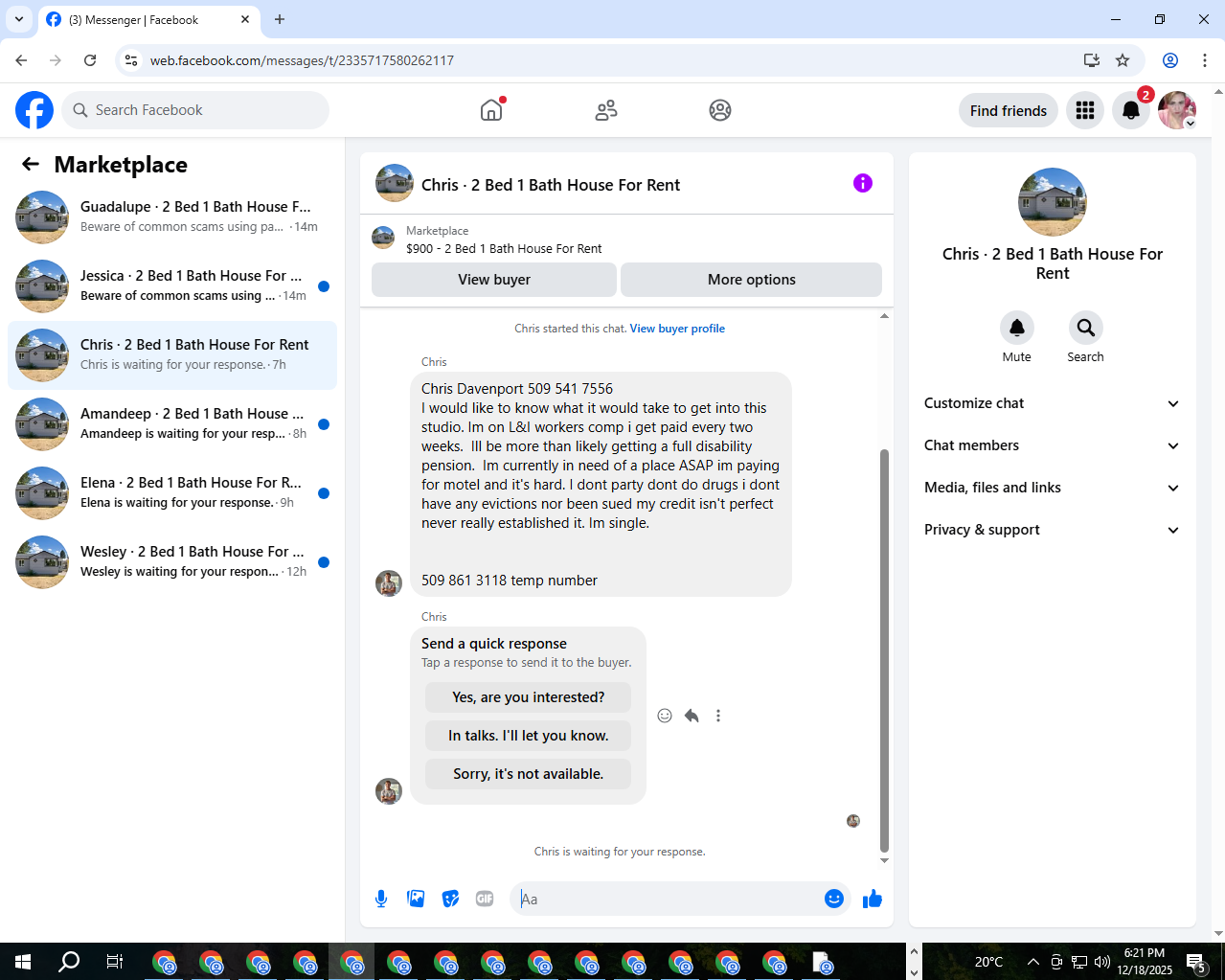The height and width of the screenshot is (980, 1225).
Task: Open the purple conversation information icon
Action: [863, 183]
